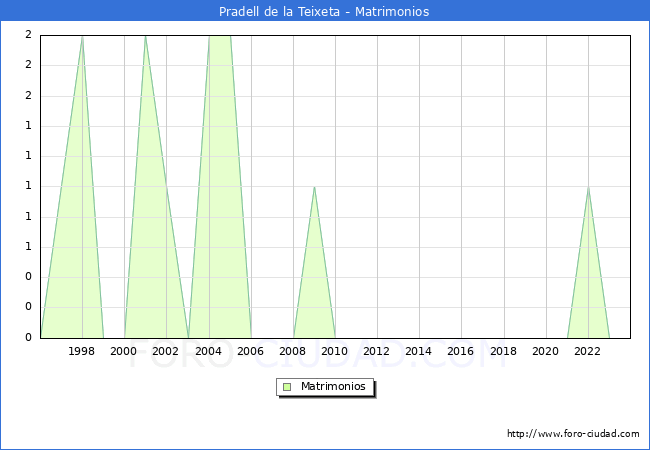Click the 2022 x-axis label
This screenshot has width=650, height=450.
pos(587,351)
